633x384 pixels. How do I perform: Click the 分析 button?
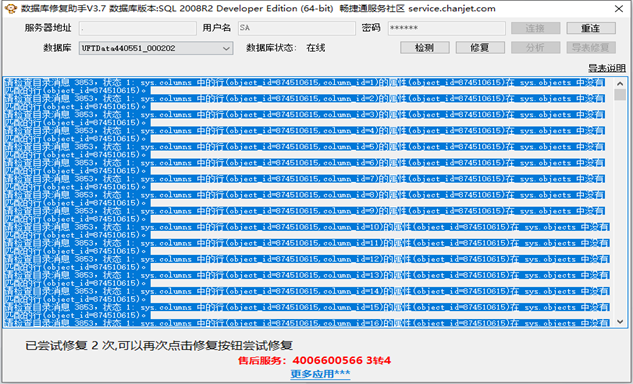(x=536, y=48)
